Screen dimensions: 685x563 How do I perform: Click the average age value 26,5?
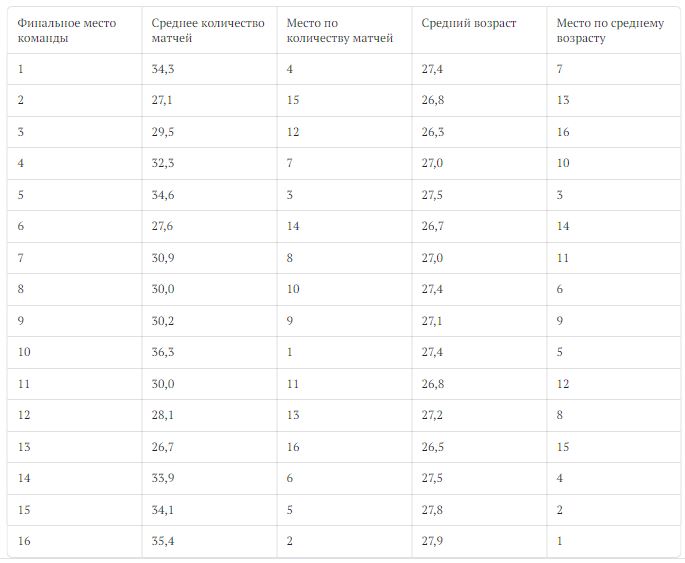(x=433, y=447)
